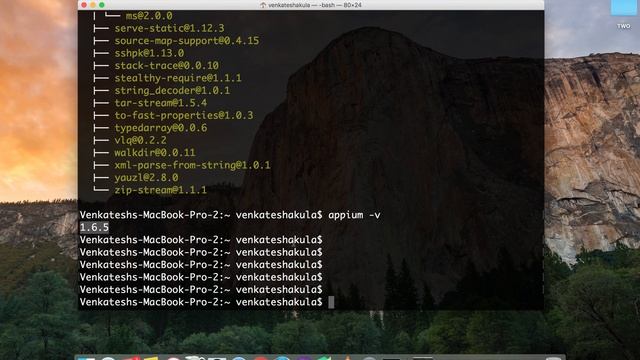Click the green zoom button of Terminal
The image size is (640, 360).
102,5
